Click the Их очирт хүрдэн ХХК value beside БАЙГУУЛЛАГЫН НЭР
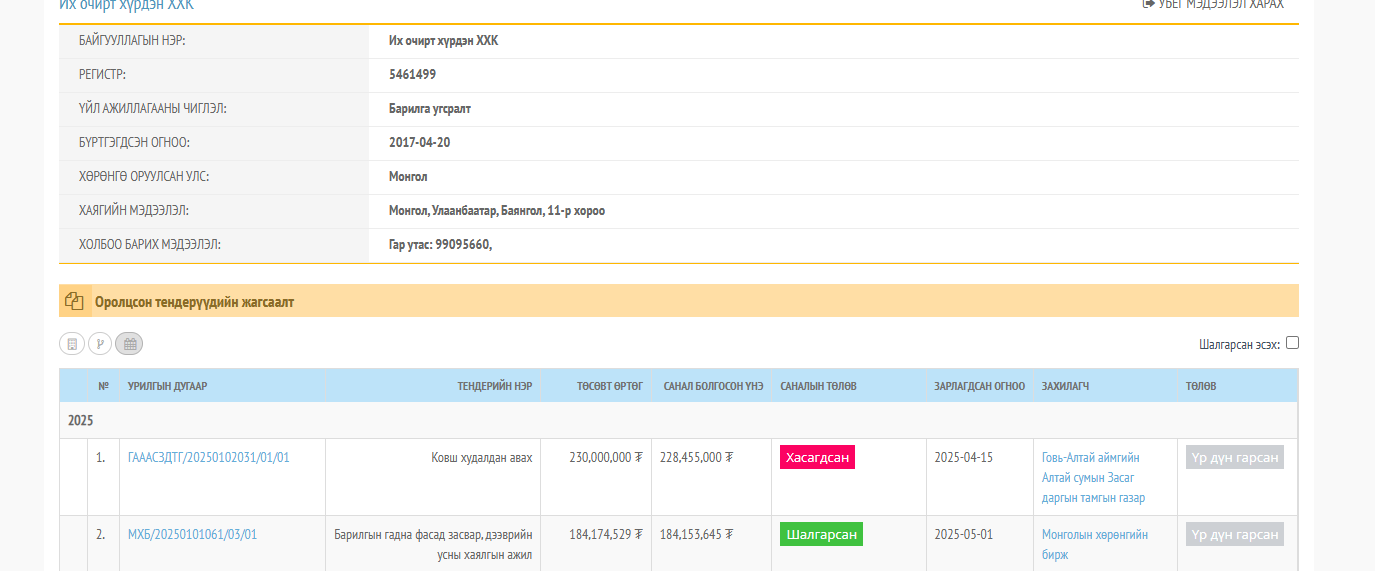Screen dimensions: 1375x571 pos(443,40)
